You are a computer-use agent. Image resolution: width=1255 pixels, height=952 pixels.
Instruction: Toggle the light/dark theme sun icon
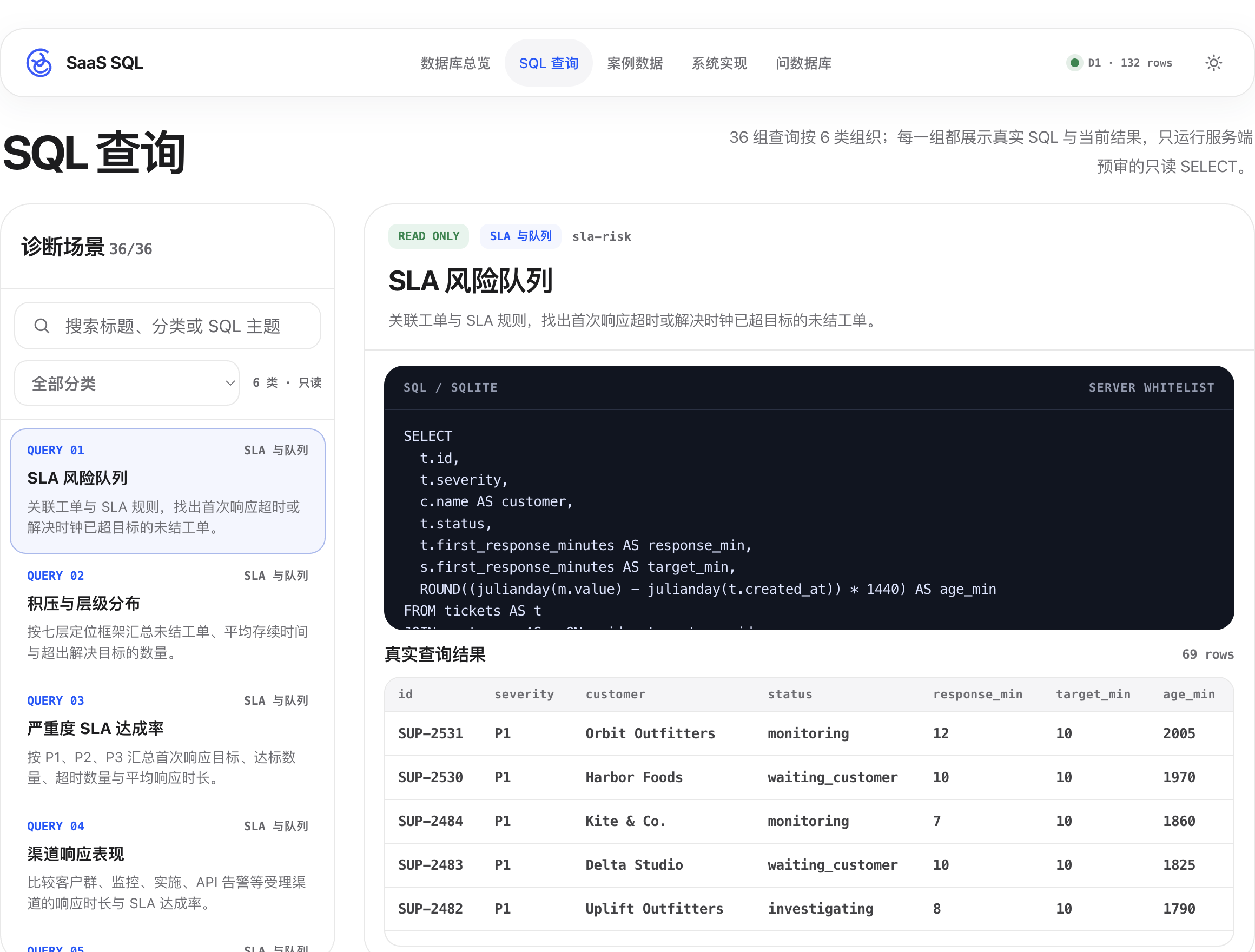(x=1213, y=62)
